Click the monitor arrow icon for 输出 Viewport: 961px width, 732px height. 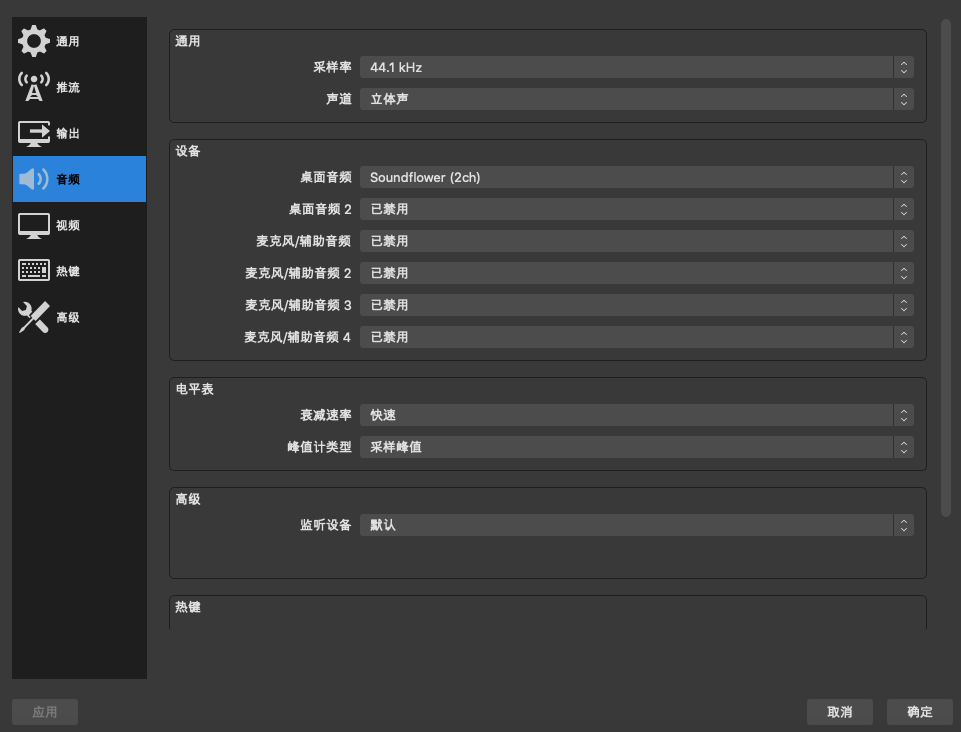34,133
